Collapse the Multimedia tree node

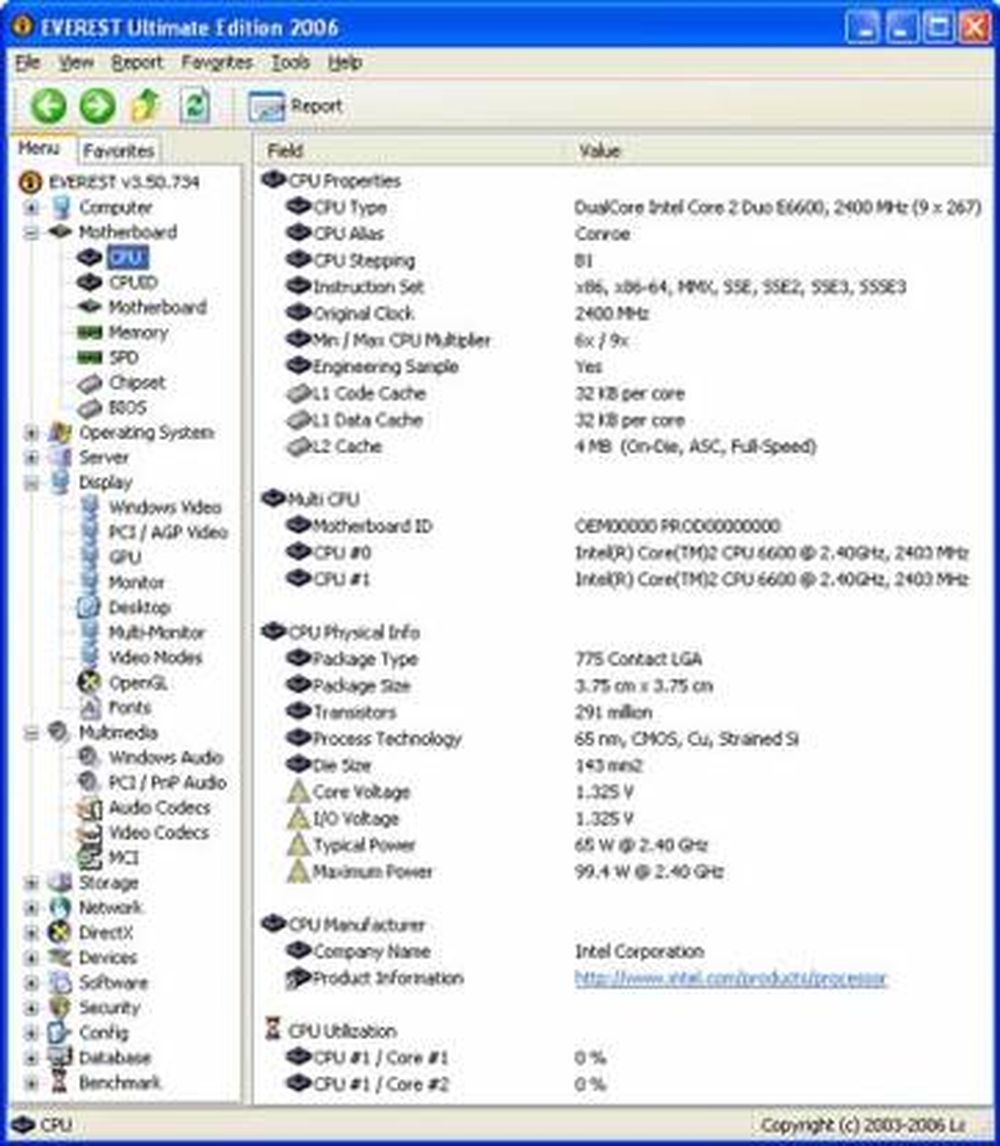pyautogui.click(x=31, y=732)
